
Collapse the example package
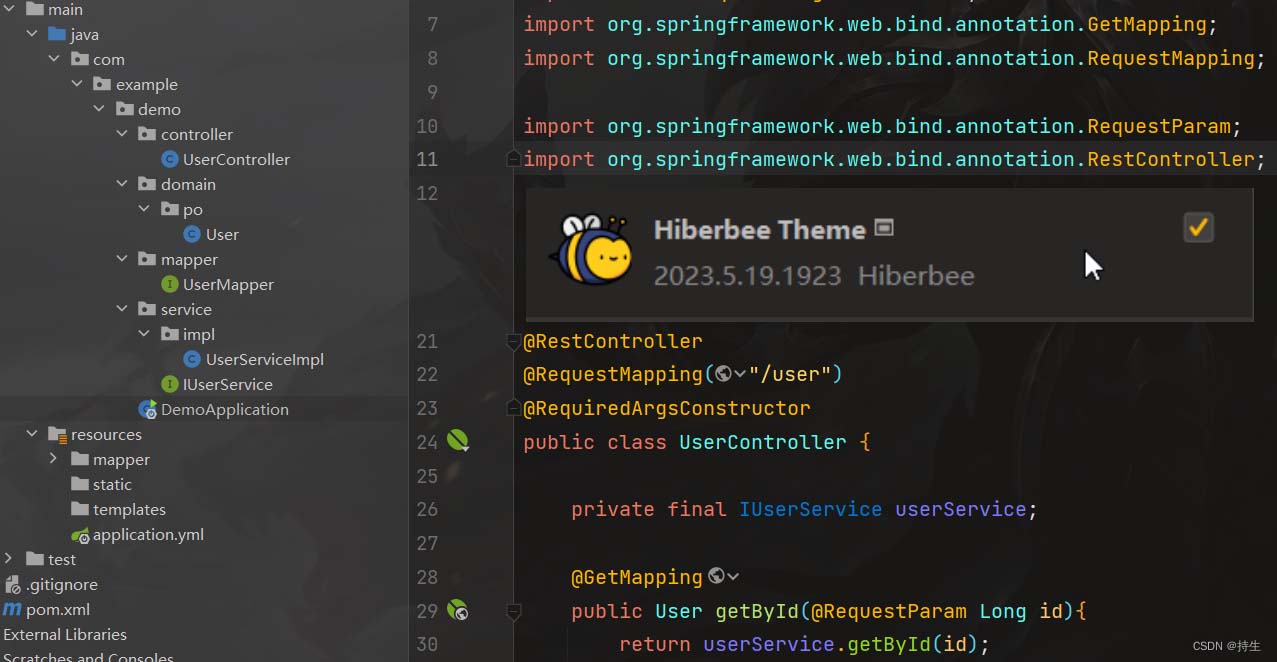point(78,84)
